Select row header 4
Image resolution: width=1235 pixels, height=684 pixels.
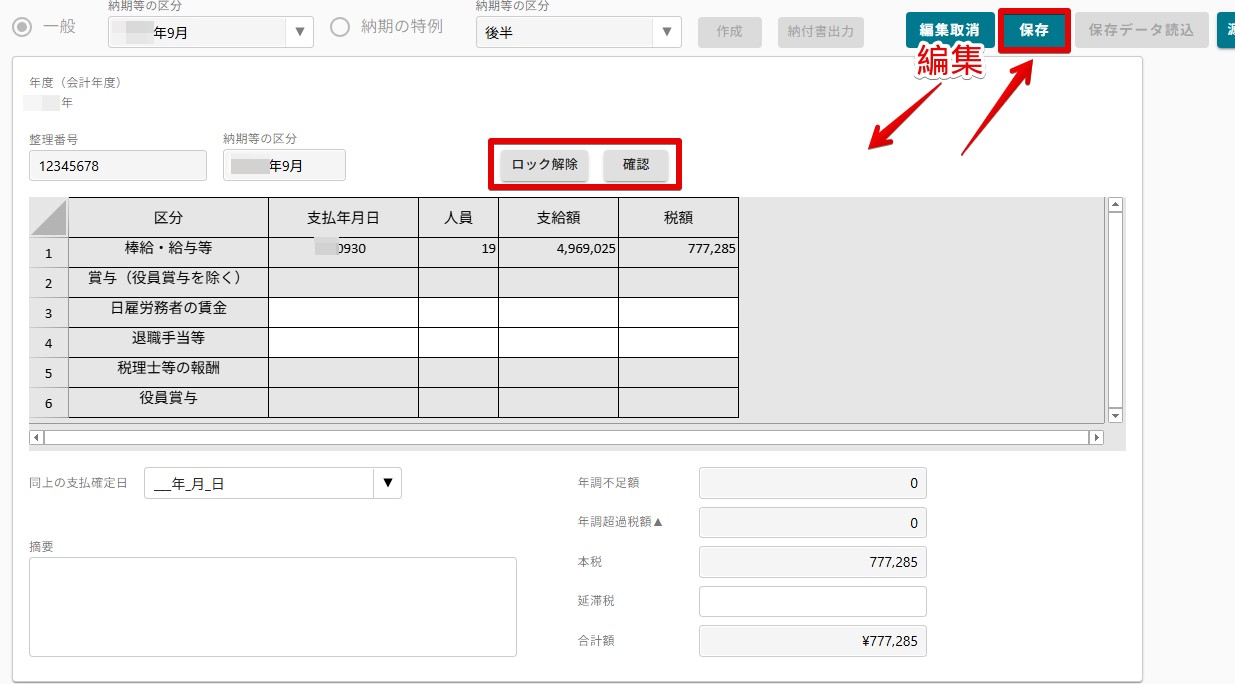(49, 342)
